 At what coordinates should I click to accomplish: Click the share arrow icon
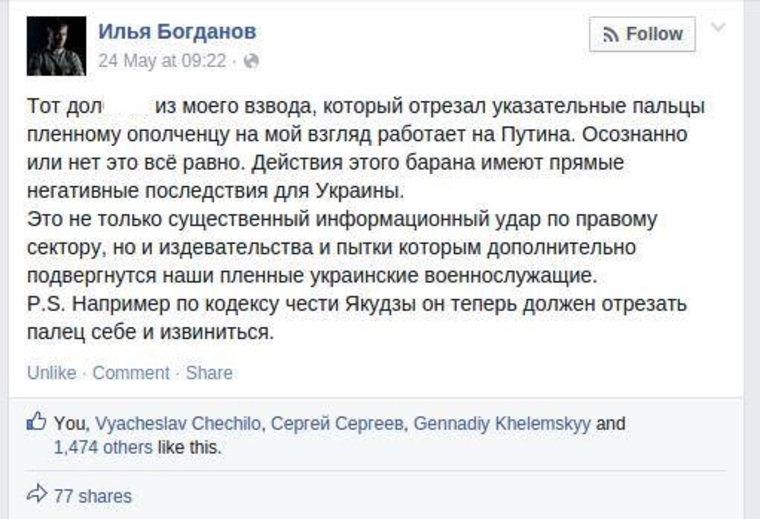37,494
